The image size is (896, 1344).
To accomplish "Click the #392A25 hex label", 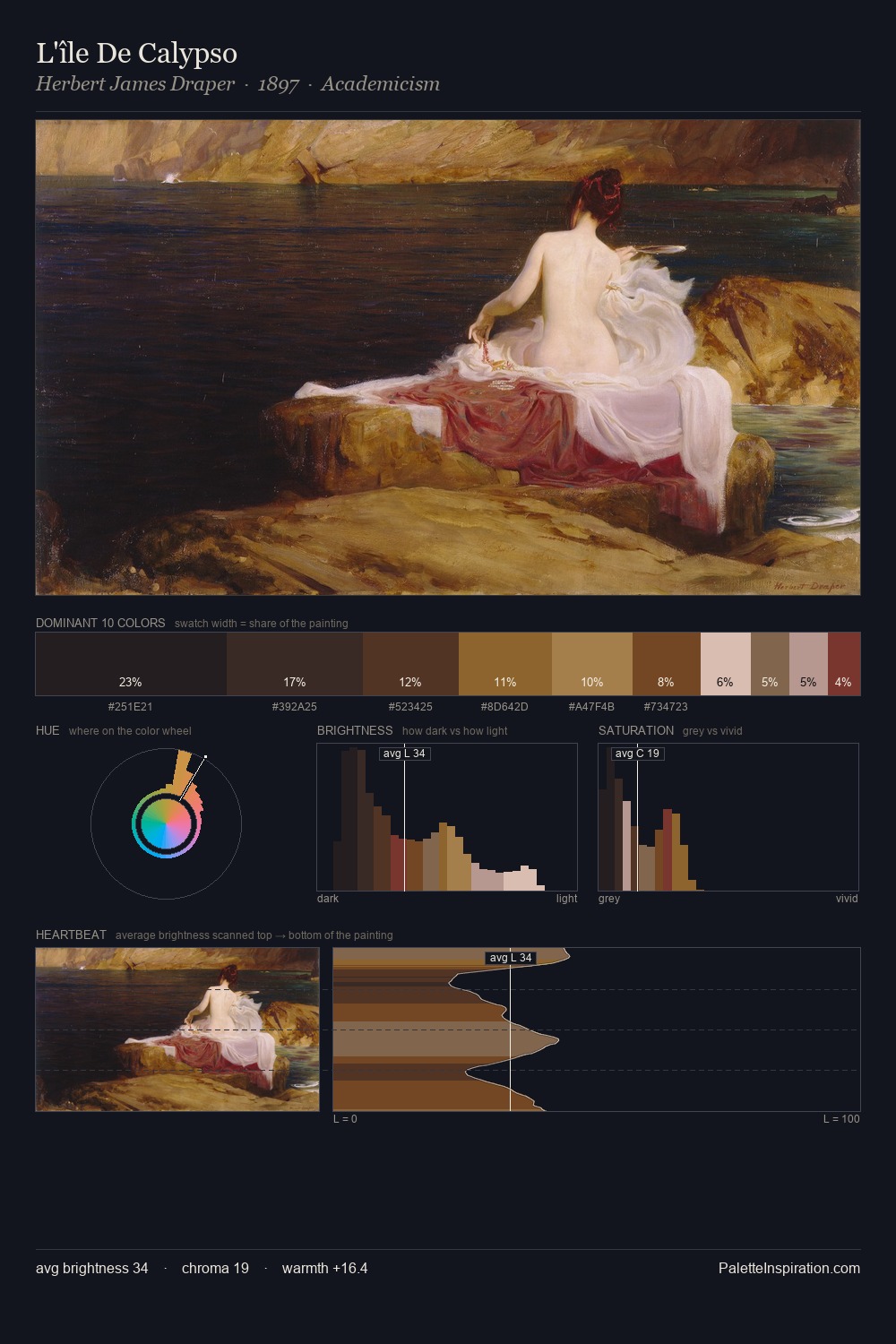I will 295,707.
